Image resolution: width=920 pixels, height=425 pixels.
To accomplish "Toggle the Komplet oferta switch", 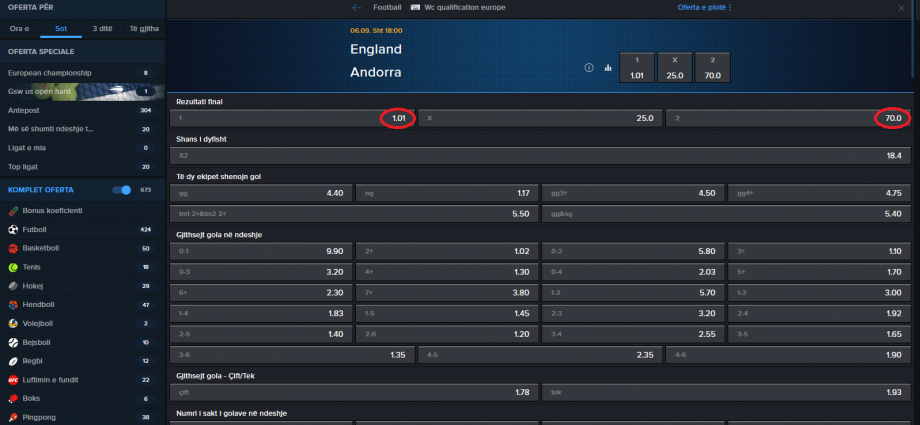I will [121, 190].
